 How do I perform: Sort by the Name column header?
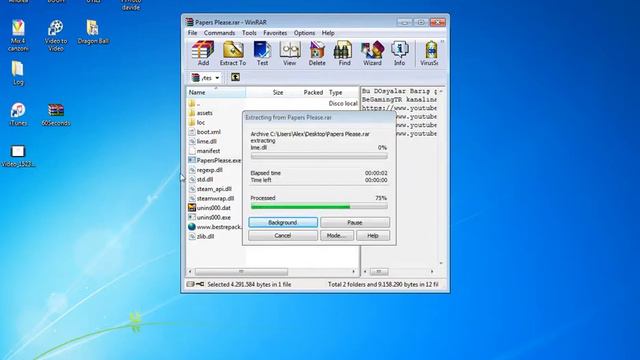pyautogui.click(x=216, y=93)
